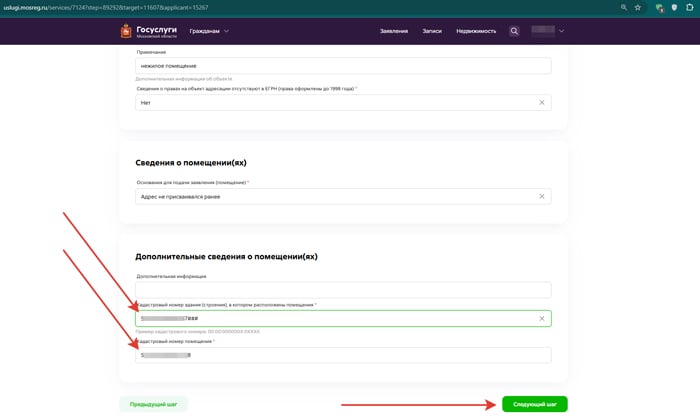700x420 pixels.
Task: Open the search magnifier in site header
Action: [514, 31]
